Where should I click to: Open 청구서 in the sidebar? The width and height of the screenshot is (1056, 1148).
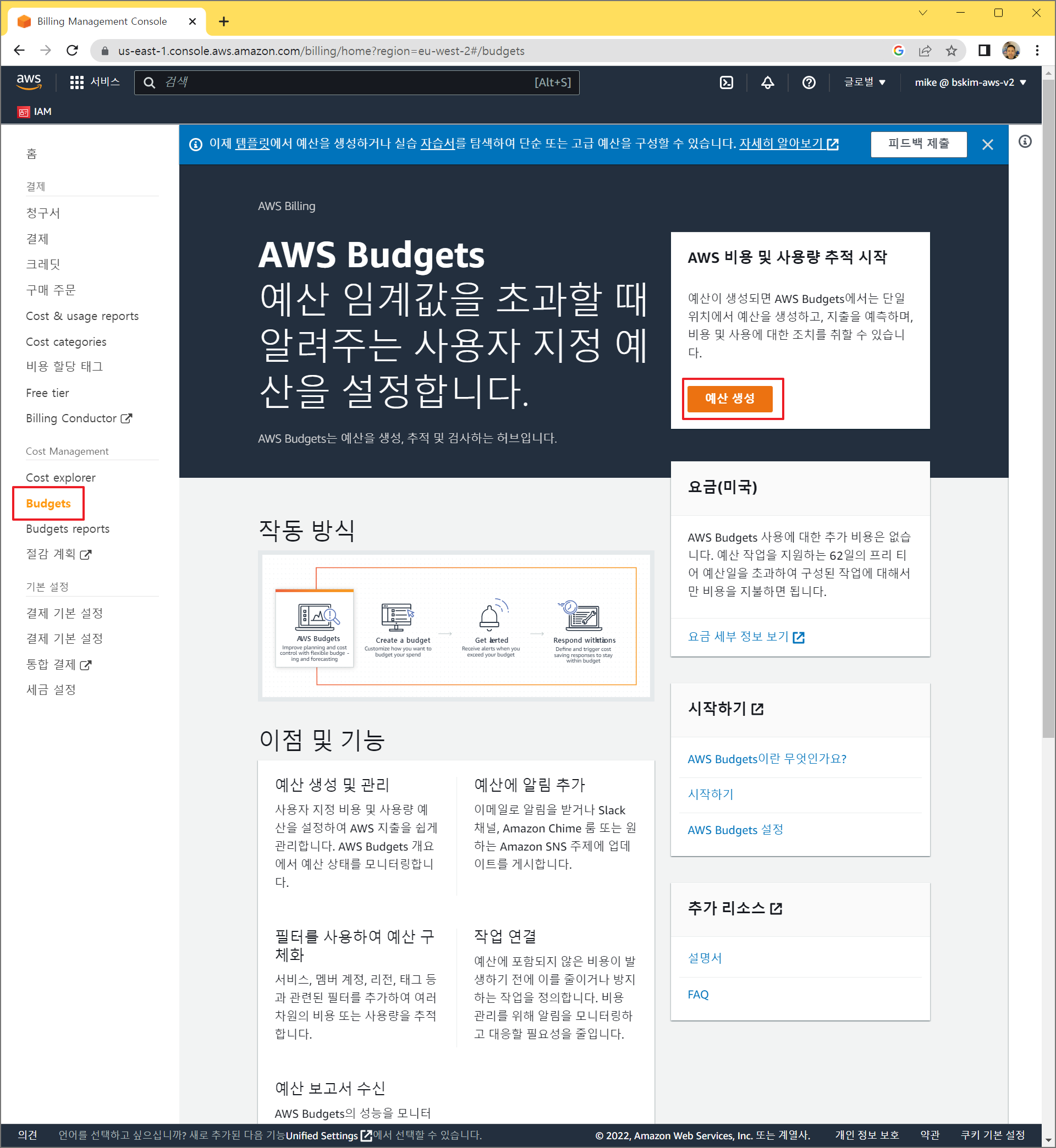[x=43, y=213]
